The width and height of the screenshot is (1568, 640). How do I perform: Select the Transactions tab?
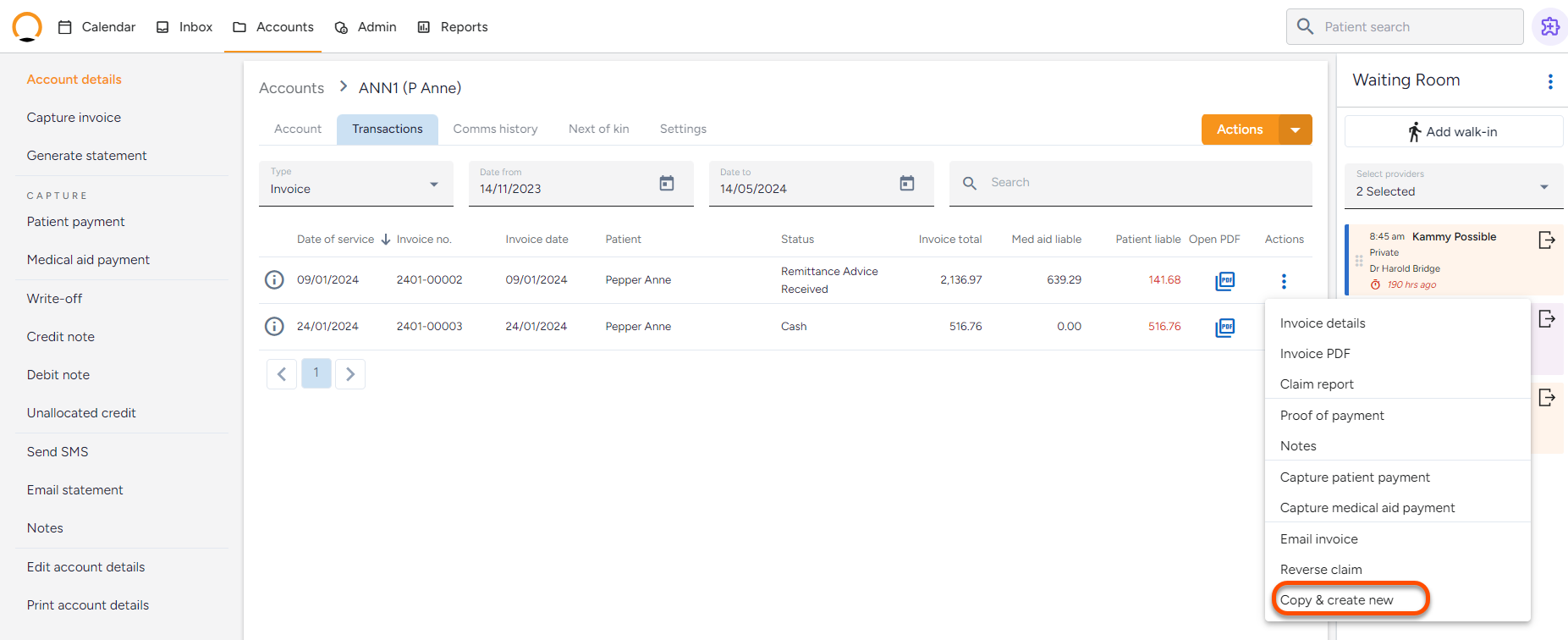click(388, 129)
